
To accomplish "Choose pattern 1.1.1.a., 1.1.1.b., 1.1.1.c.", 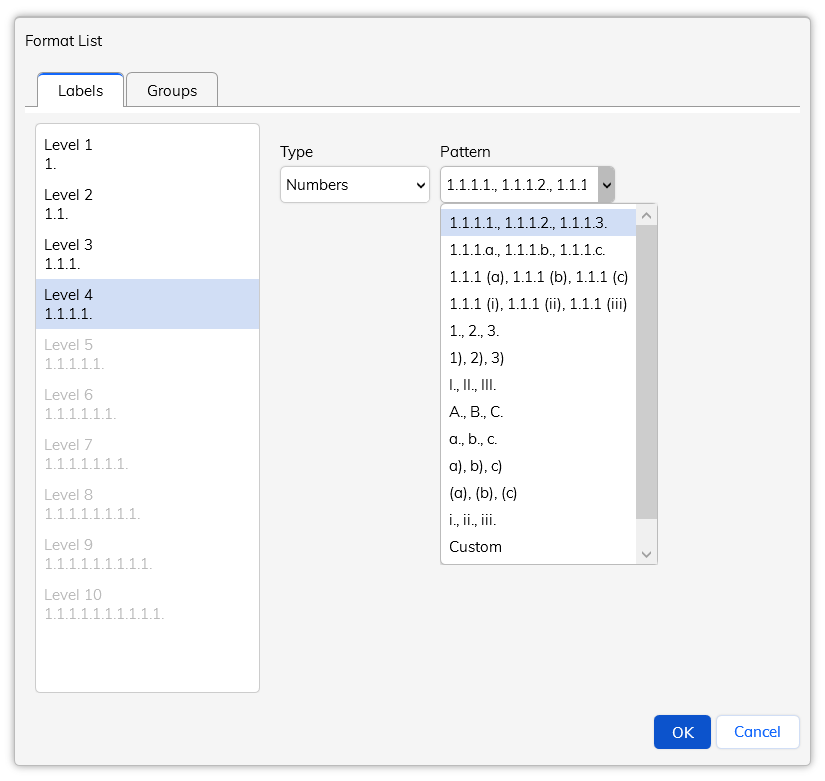I will pos(538,250).
